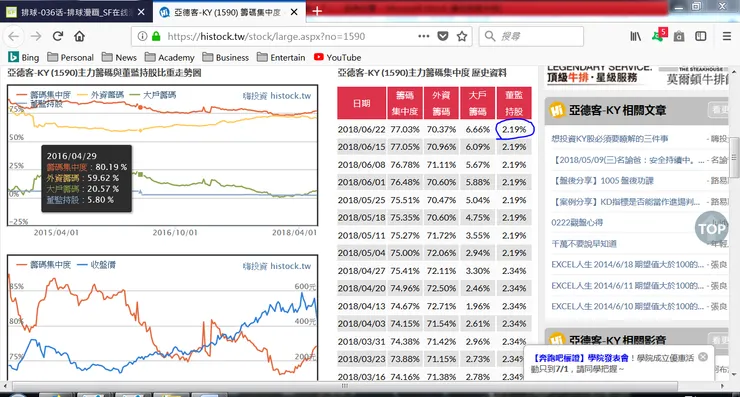740x397 pixels.
Task: Close the 排球-036话 tab
Action: (141, 12)
